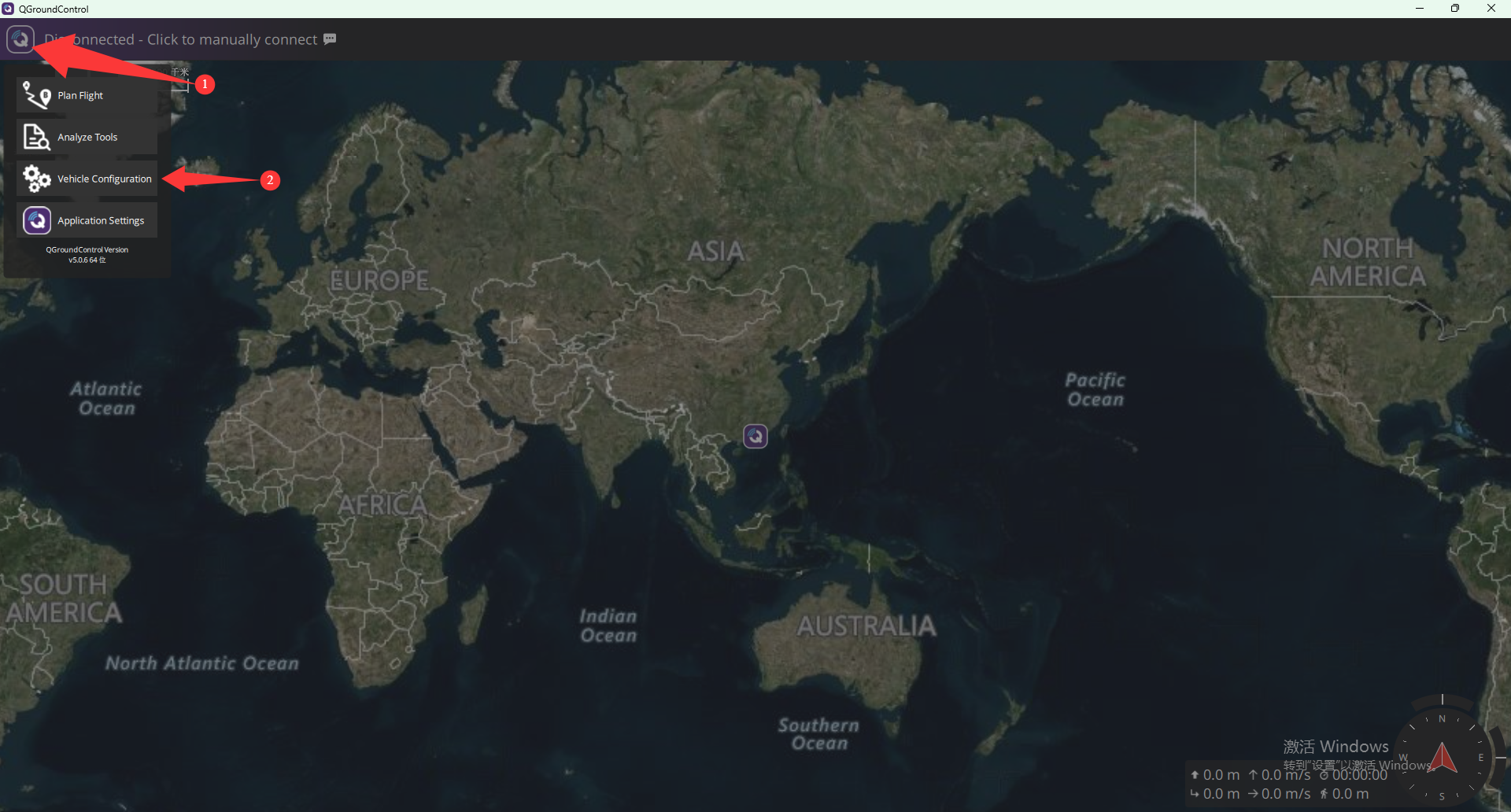This screenshot has height=812, width=1511.
Task: Open the vehicle messages speech bubble icon
Action: [330, 39]
